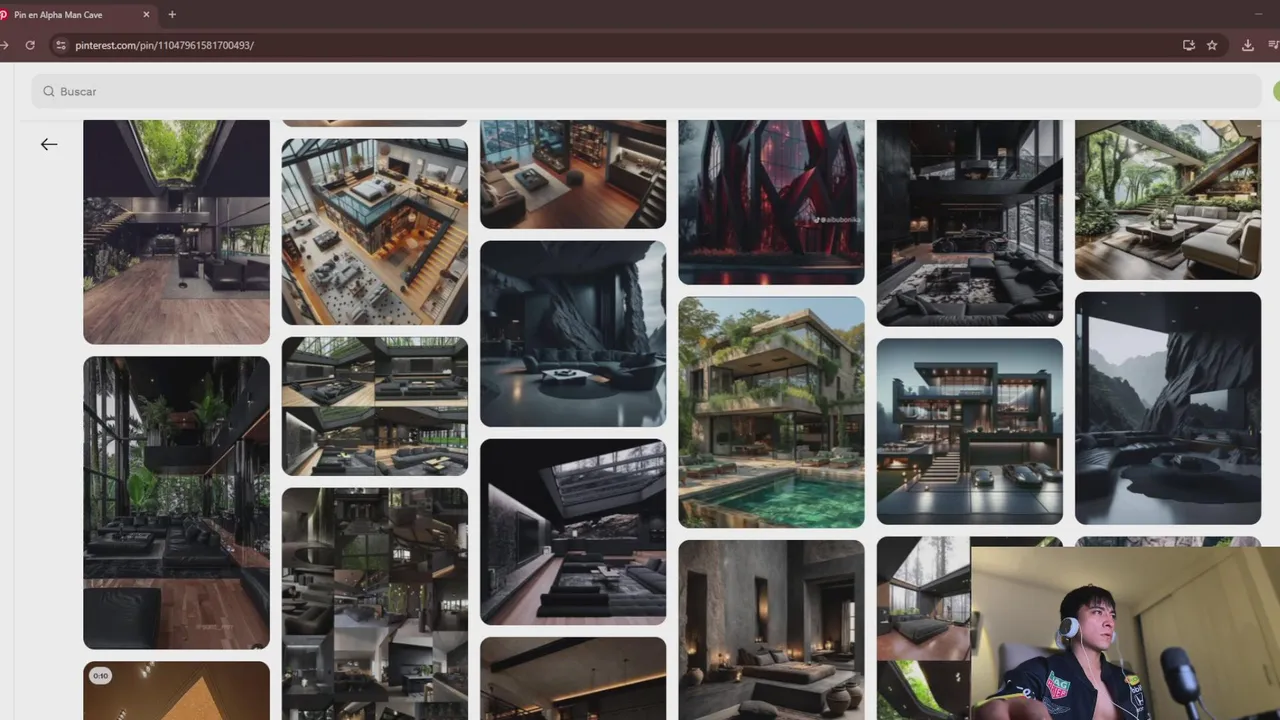The width and height of the screenshot is (1280, 720).
Task: Click the Pinterest URL in the address bar
Action: coord(164,45)
